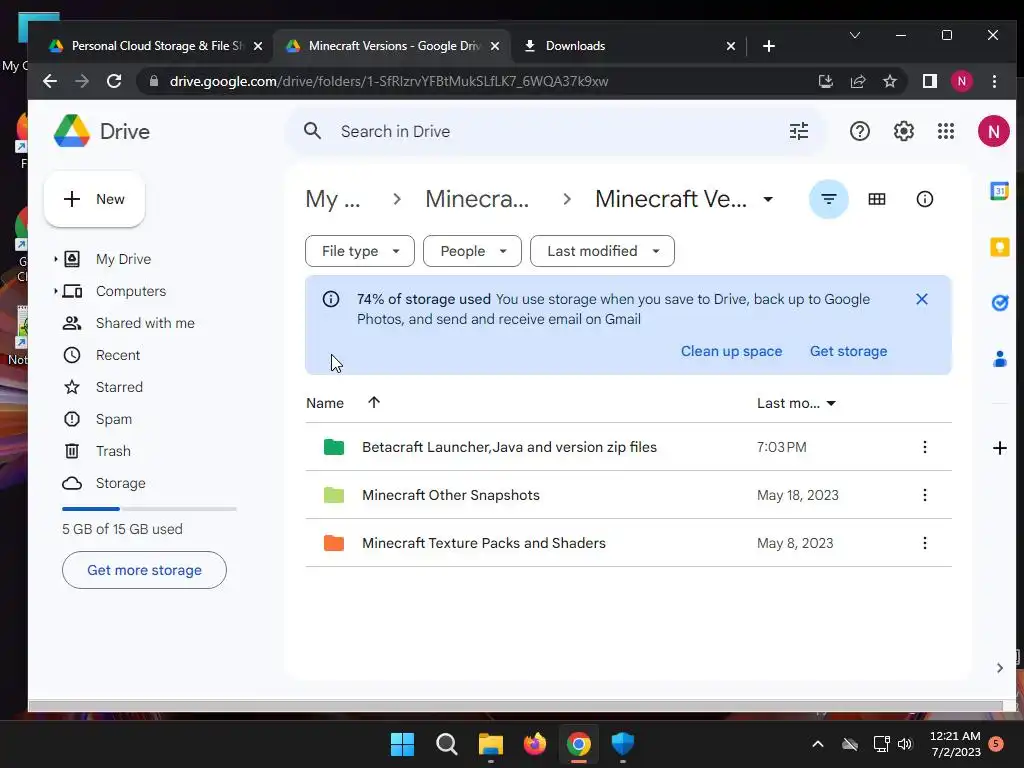1024x768 pixels.
Task: Open Chrome tab search chevron
Action: [x=854, y=35]
